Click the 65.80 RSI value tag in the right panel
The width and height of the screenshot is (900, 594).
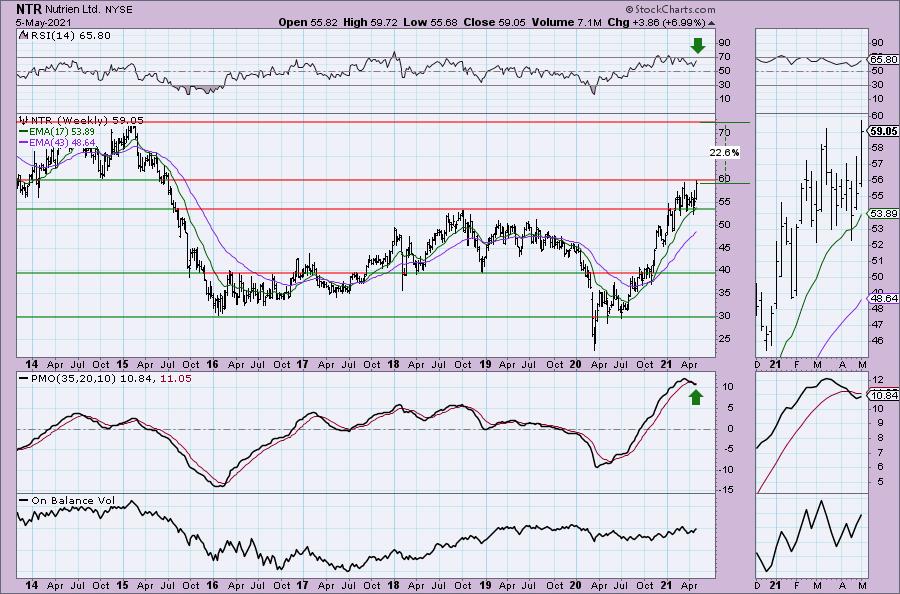point(885,59)
